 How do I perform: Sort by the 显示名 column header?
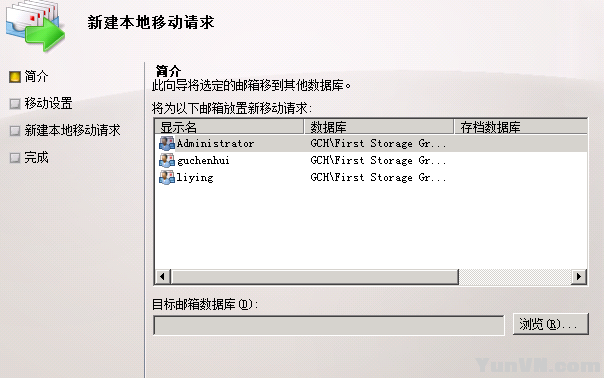point(230,127)
